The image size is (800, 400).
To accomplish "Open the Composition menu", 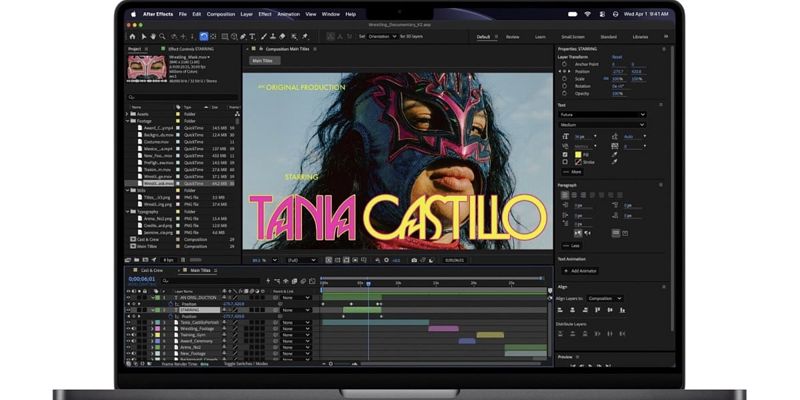I will 221,14.
